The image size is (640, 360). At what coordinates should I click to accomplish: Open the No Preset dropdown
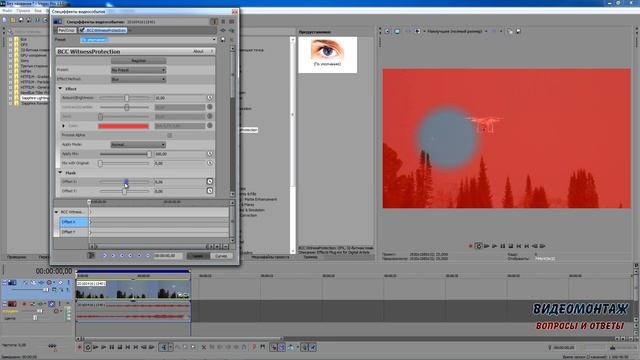tap(138, 70)
